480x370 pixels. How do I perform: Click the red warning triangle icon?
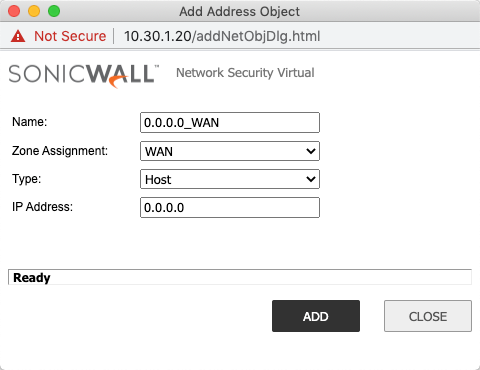[18, 36]
